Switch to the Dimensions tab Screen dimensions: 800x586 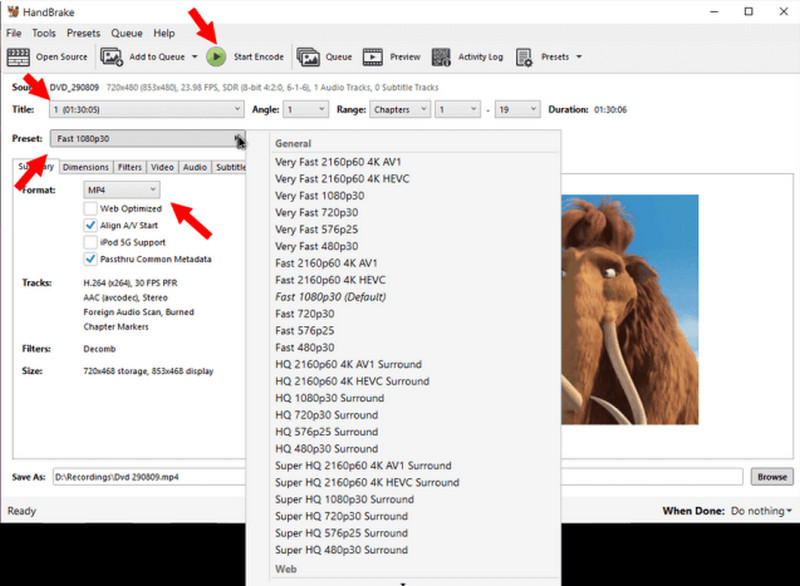85,167
